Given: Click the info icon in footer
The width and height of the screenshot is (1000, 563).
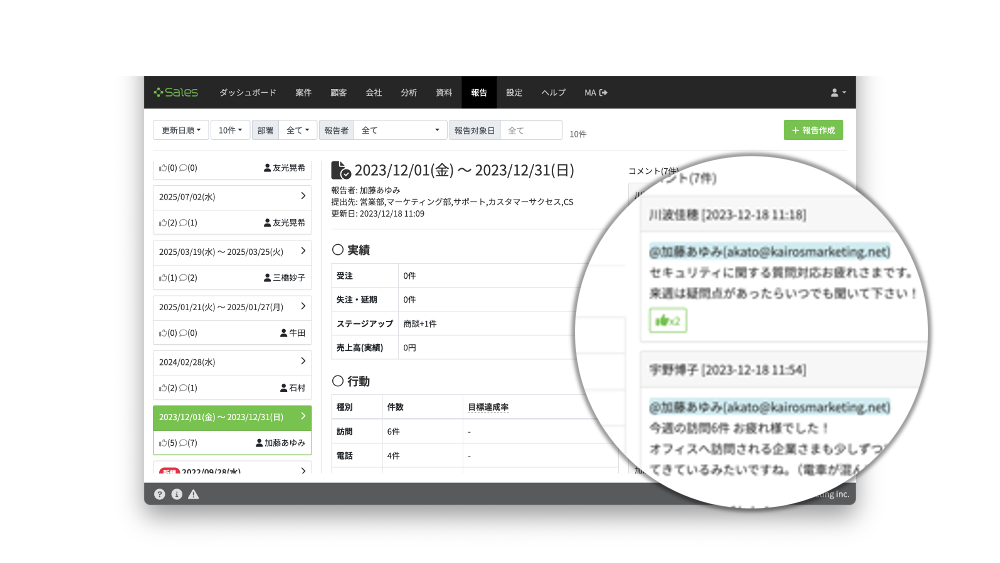Looking at the screenshot, I should (176, 494).
